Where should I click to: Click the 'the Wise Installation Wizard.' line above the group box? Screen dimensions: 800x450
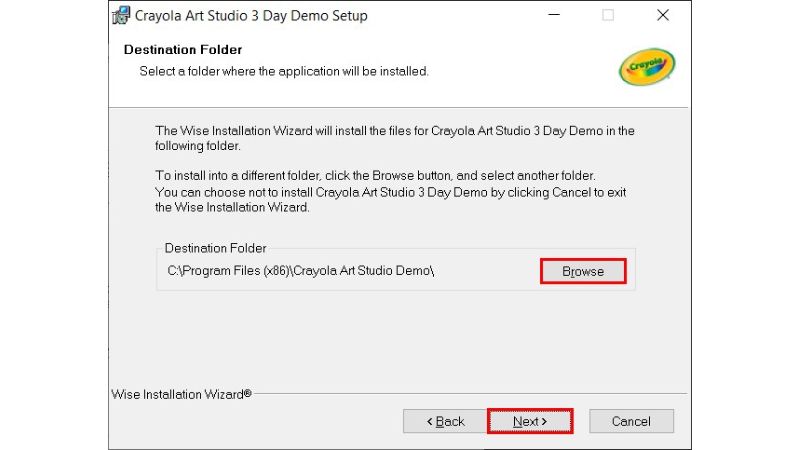click(x=232, y=208)
